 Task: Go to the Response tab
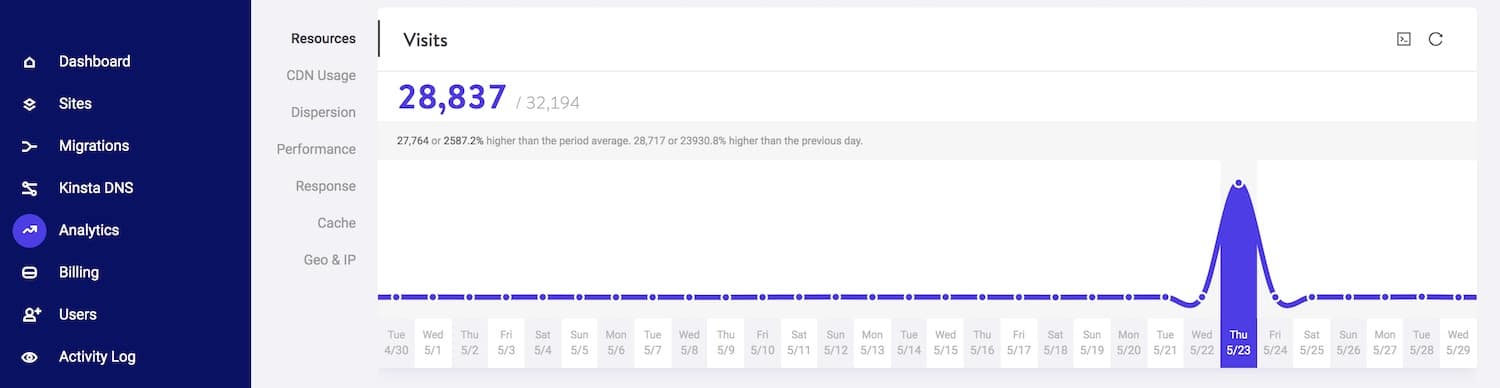pyautogui.click(x=325, y=186)
